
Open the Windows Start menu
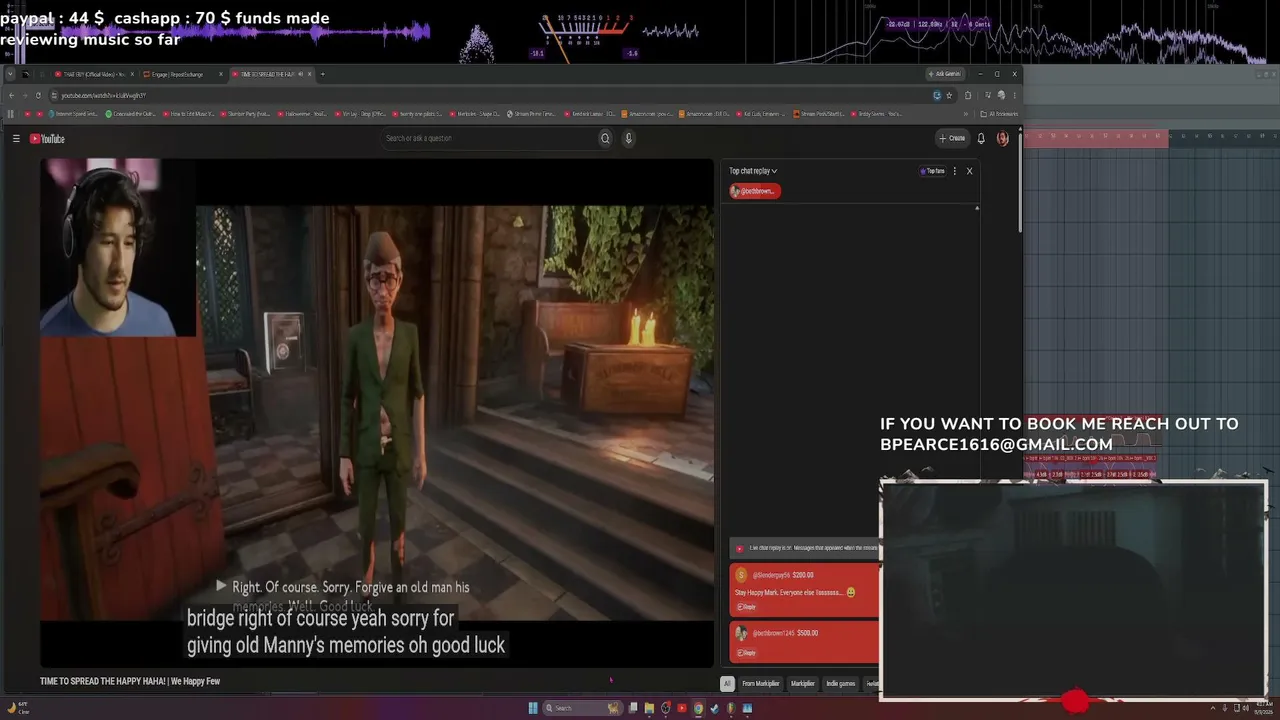[x=533, y=708]
